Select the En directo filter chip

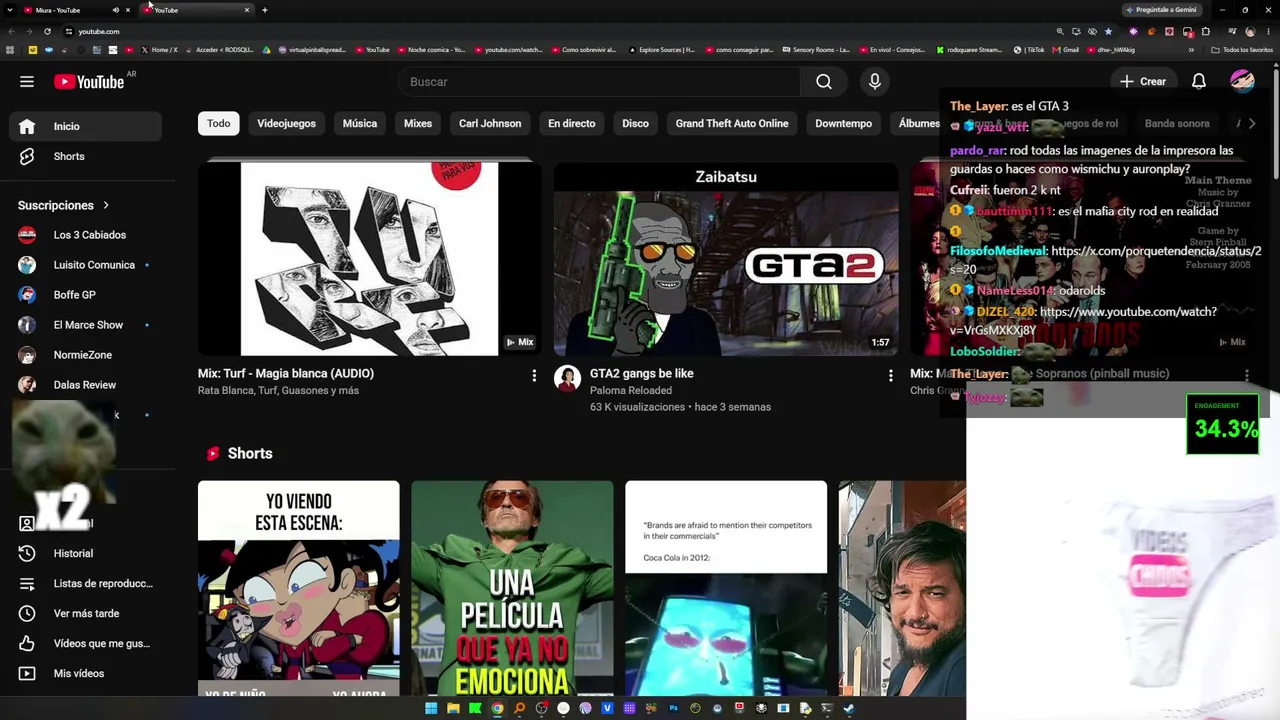[x=572, y=123]
